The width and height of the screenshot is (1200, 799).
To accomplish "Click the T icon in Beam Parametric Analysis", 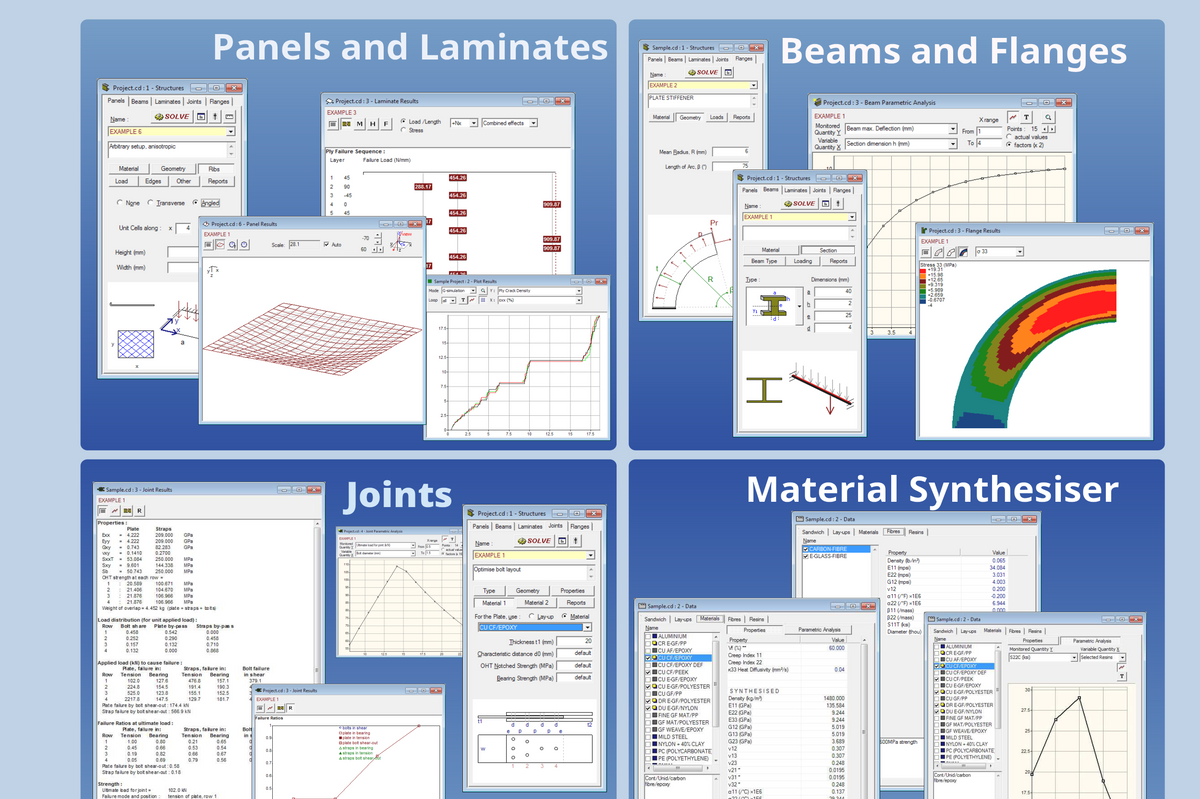I will [x=1028, y=118].
